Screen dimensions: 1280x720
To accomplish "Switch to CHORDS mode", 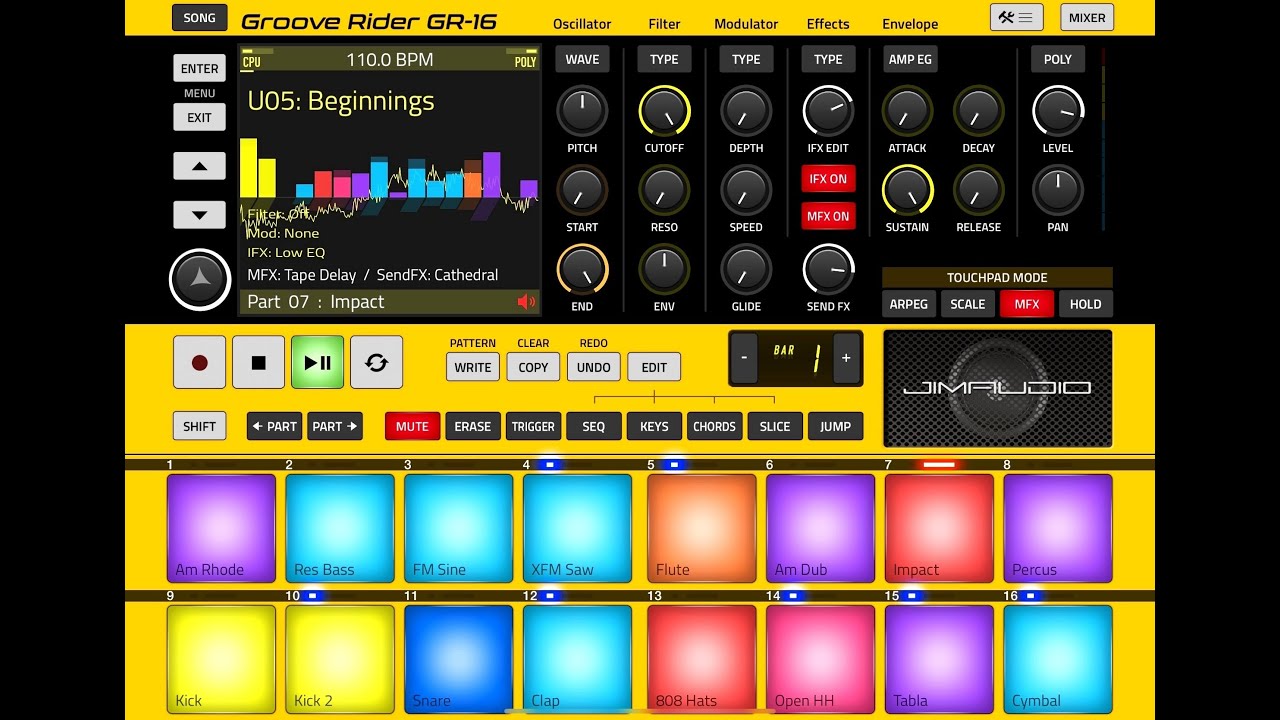I will coord(715,426).
